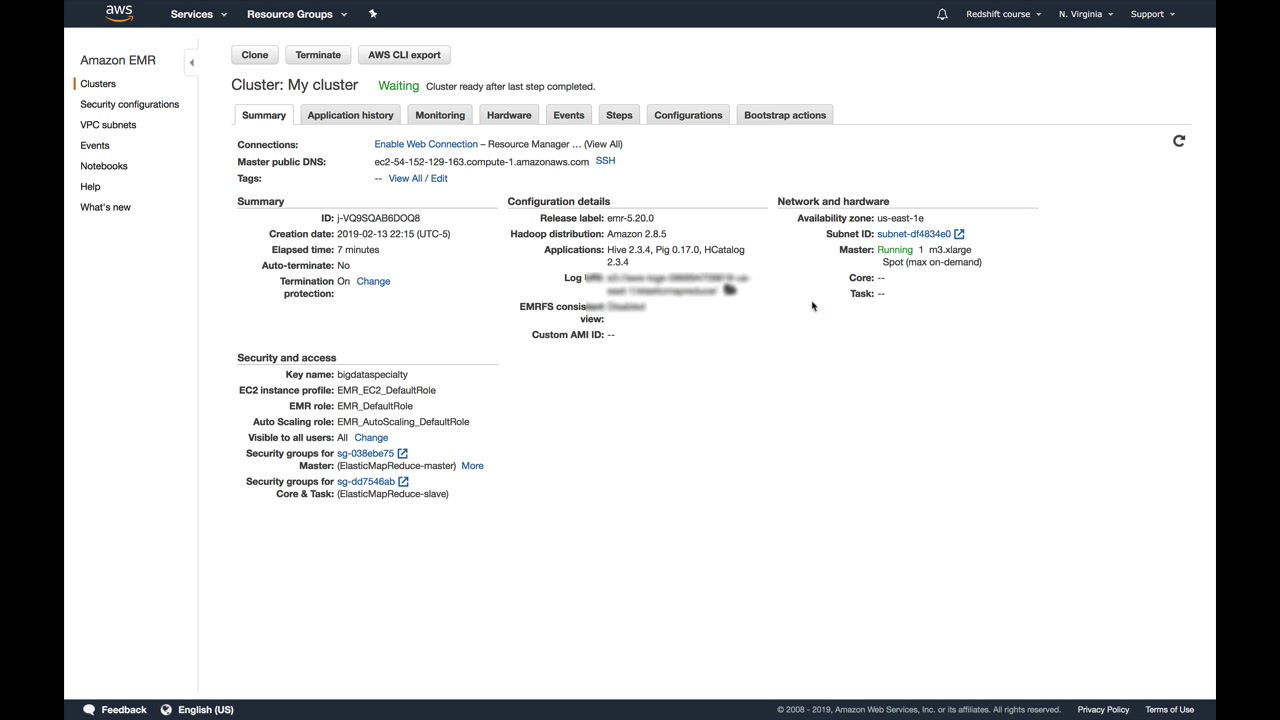This screenshot has height=720, width=1280.
Task: Click the release label emr-5.20.0
Action: pyautogui.click(x=630, y=218)
